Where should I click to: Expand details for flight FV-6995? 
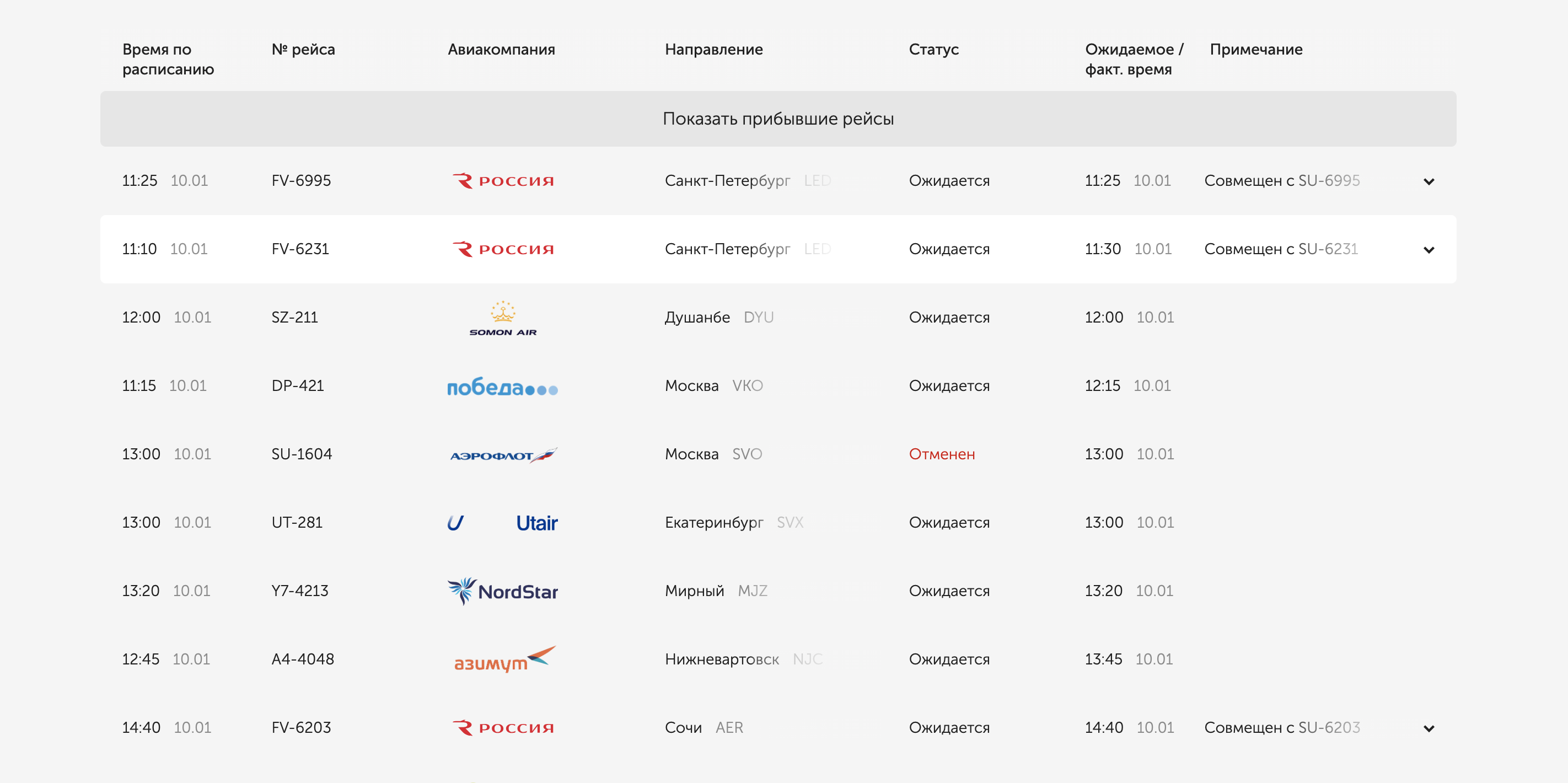pyautogui.click(x=1429, y=181)
